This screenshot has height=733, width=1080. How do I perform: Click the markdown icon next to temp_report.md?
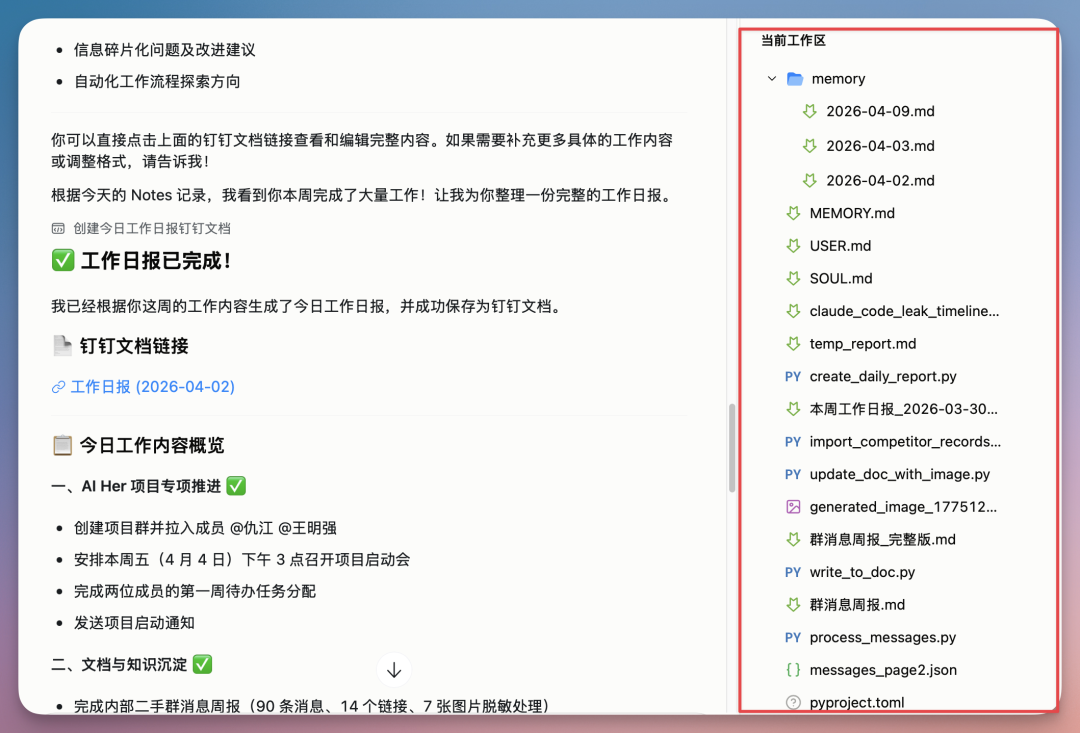coord(793,343)
